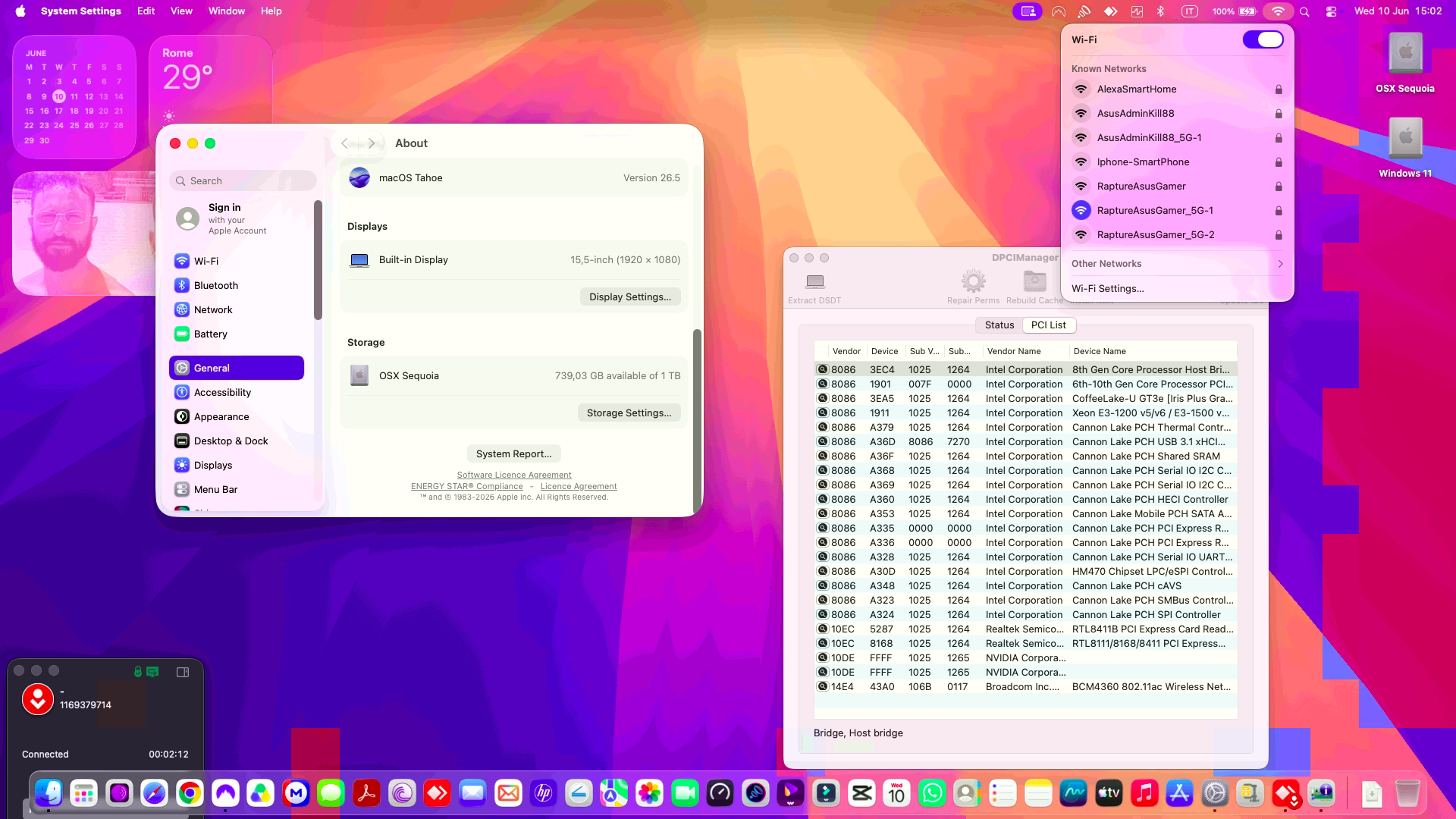Click Repair Perms gear icon in DPCIManager
1456x819 pixels.
click(973, 282)
